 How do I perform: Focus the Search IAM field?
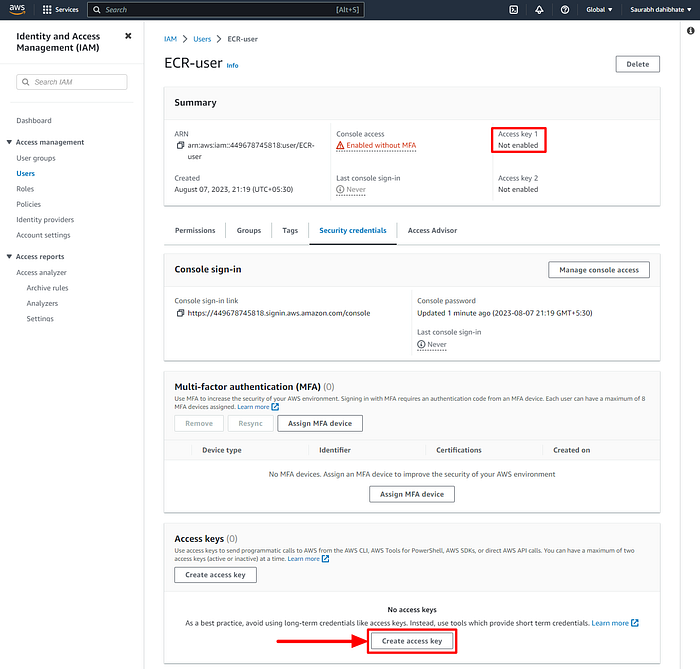click(x=72, y=82)
